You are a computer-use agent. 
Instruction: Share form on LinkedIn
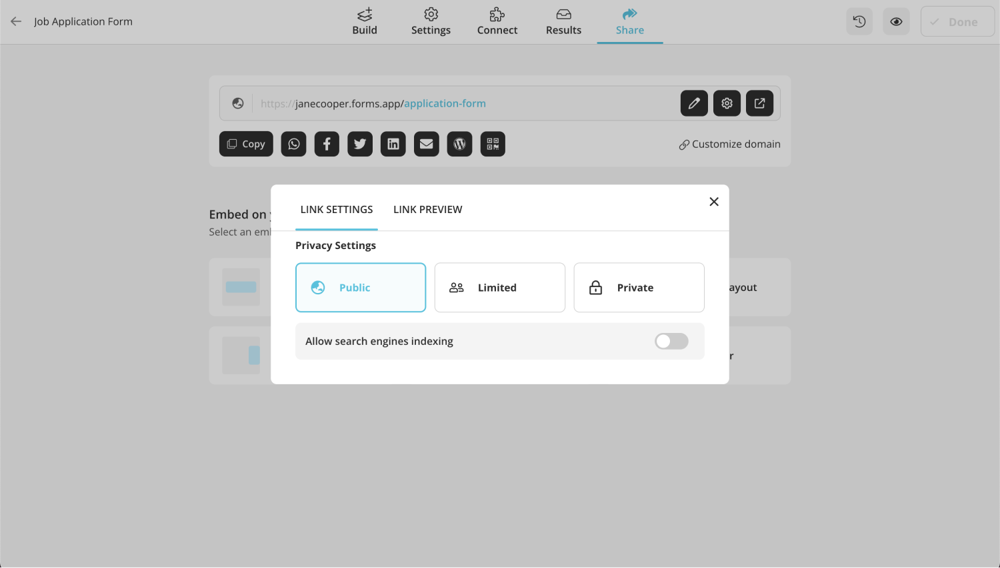393,144
